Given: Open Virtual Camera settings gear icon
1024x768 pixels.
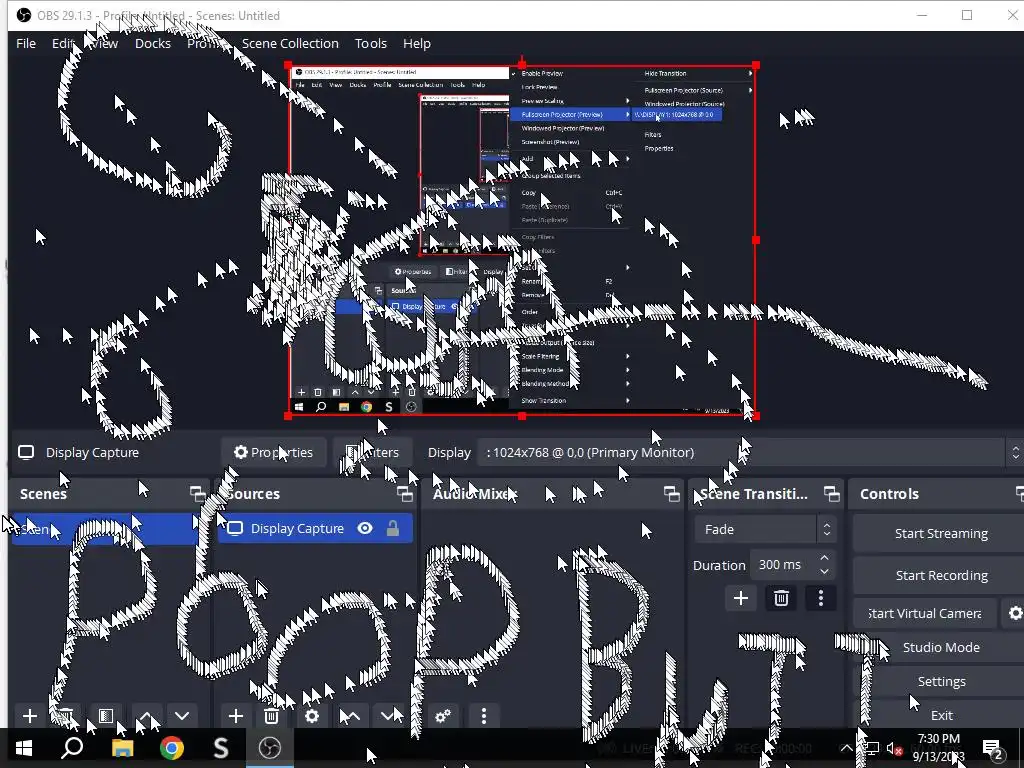Looking at the screenshot, I should click(1015, 613).
